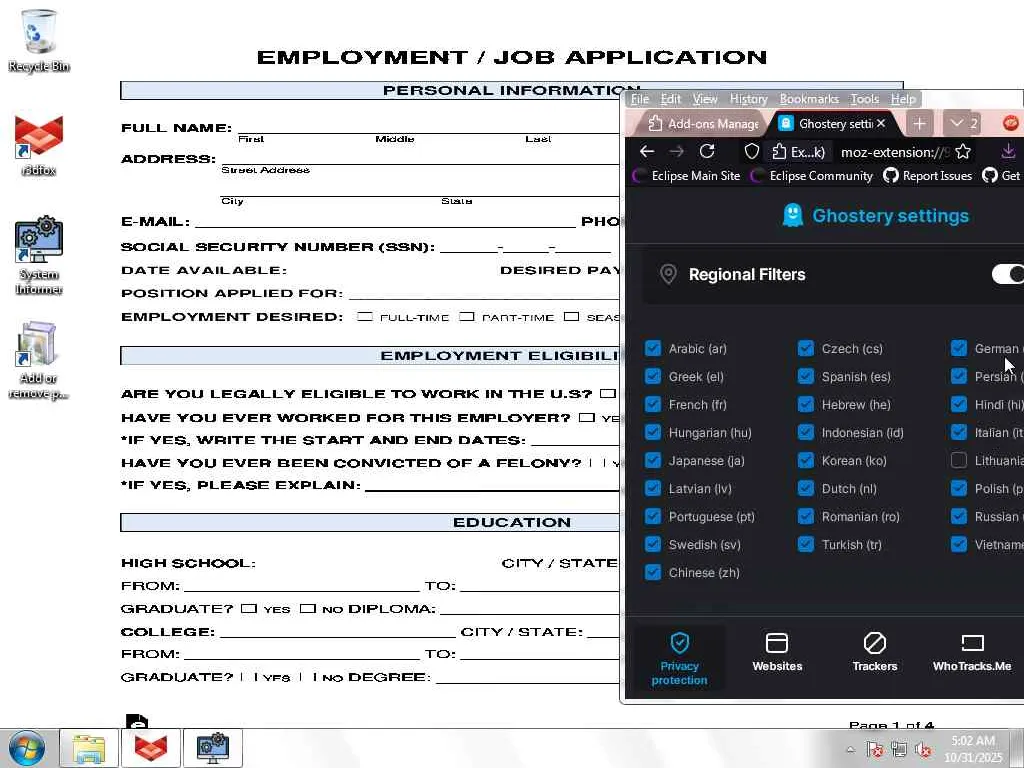Viewport: 1024px width, 768px height.
Task: Click the Regional Filters location pin icon
Action: tap(668, 274)
